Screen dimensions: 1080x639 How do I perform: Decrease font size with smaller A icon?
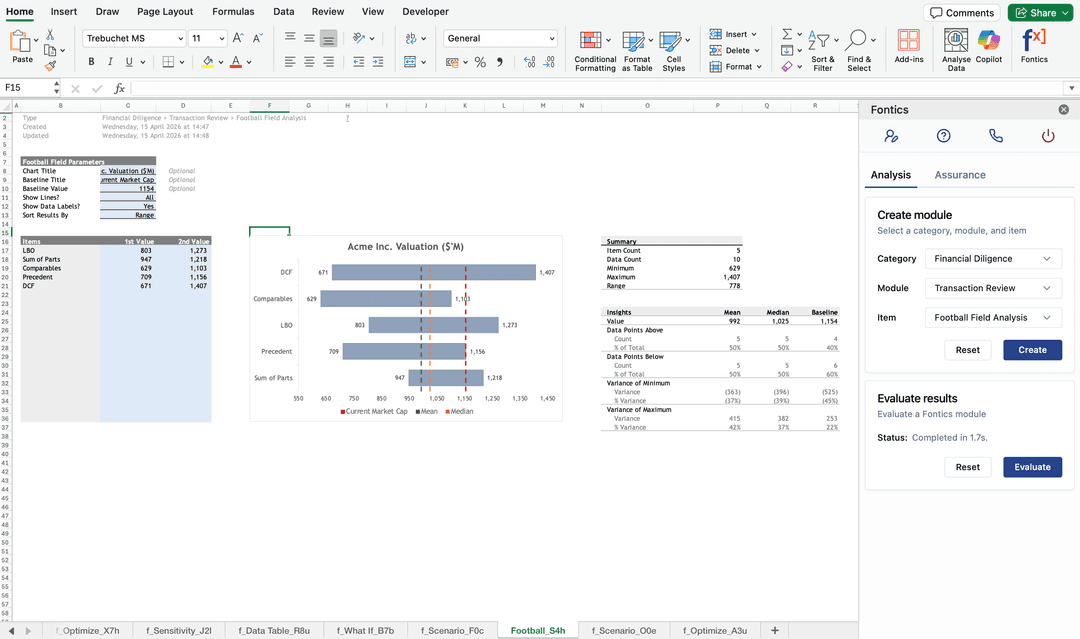coord(258,39)
